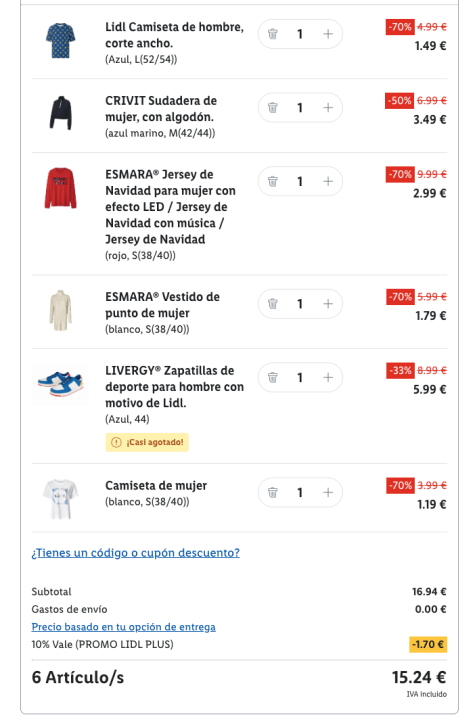The height and width of the screenshot is (719, 475).
Task: Delete CRIVIT Sudadera de mujer from cart
Action: click(273, 108)
